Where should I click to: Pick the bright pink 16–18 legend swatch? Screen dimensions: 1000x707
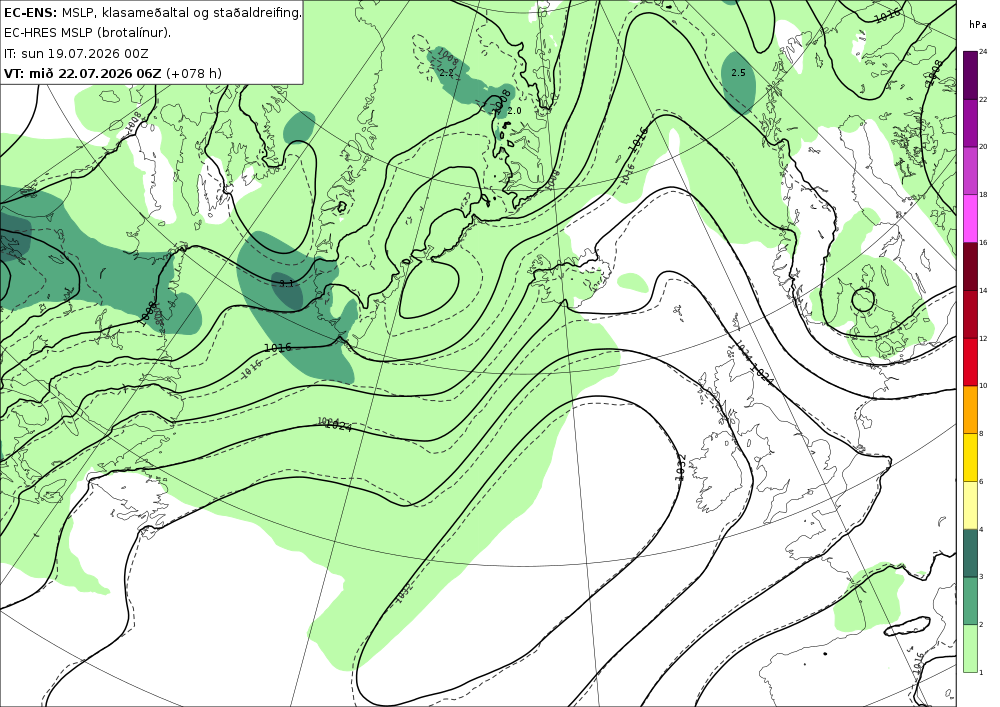tap(971, 219)
